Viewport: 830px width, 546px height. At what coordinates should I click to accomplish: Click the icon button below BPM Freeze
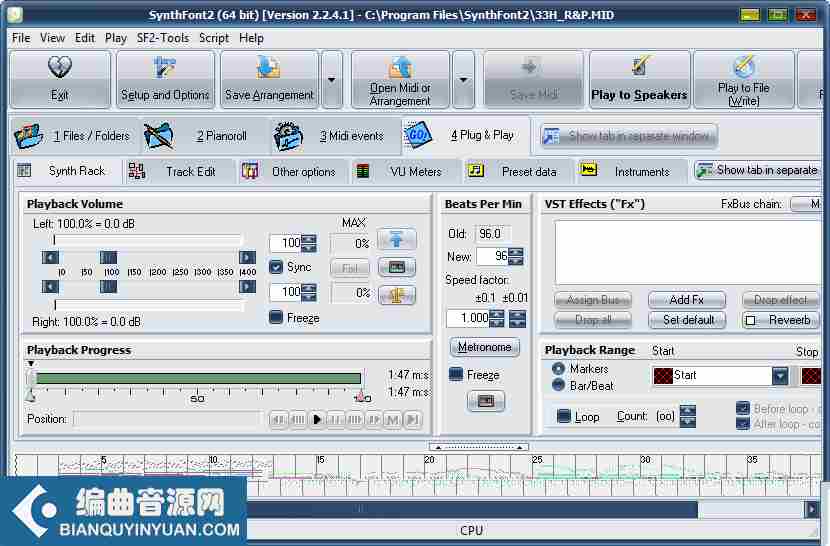coord(485,401)
